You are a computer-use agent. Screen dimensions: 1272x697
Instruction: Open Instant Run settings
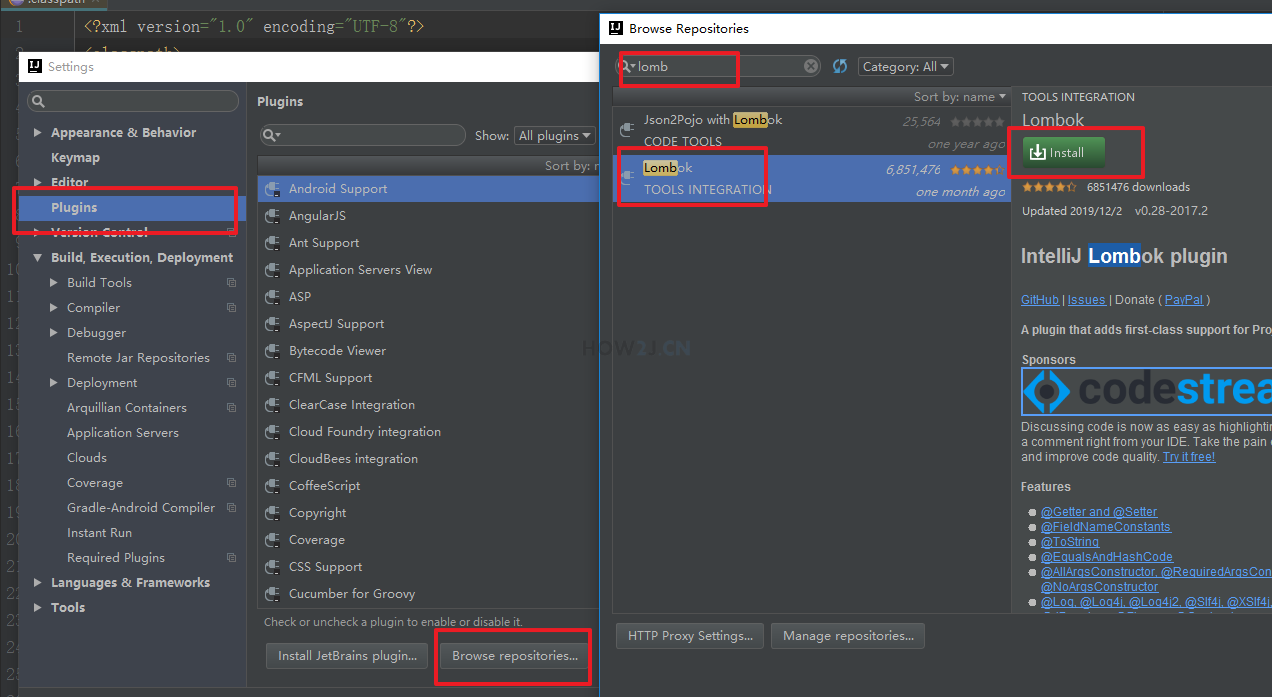99,533
